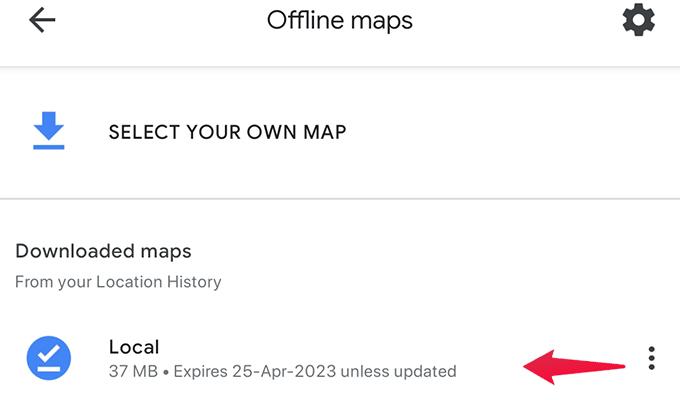This screenshot has width=680, height=400.
Task: Tap the Downloaded maps section heading
Action: click(103, 251)
